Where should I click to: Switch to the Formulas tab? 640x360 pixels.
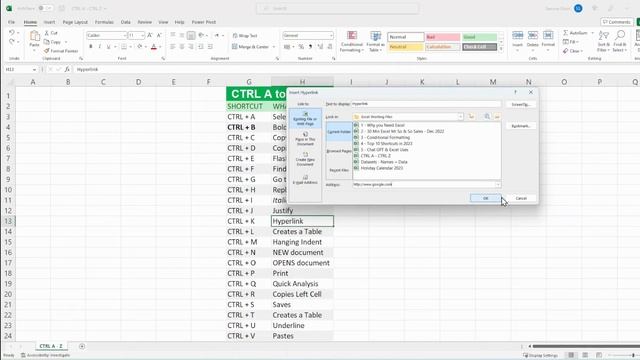(104, 22)
